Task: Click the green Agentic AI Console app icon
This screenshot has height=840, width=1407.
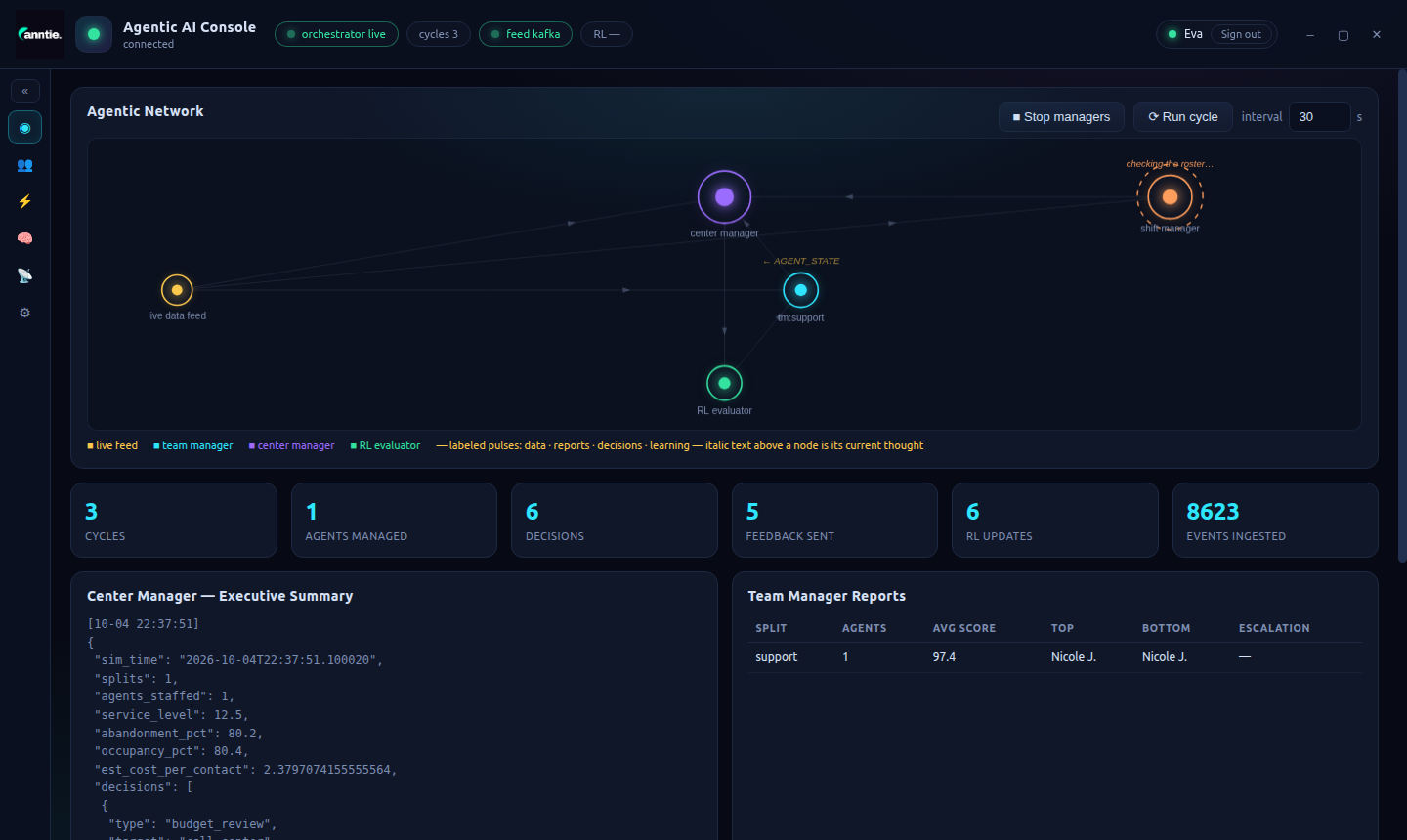Action: 94,34
